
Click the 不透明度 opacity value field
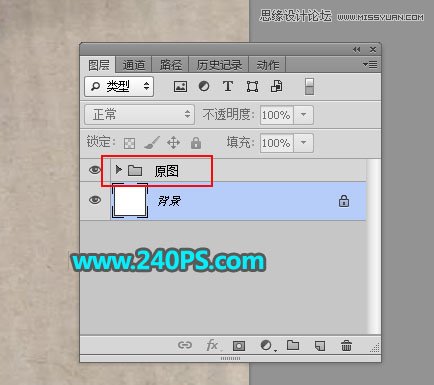coord(276,115)
